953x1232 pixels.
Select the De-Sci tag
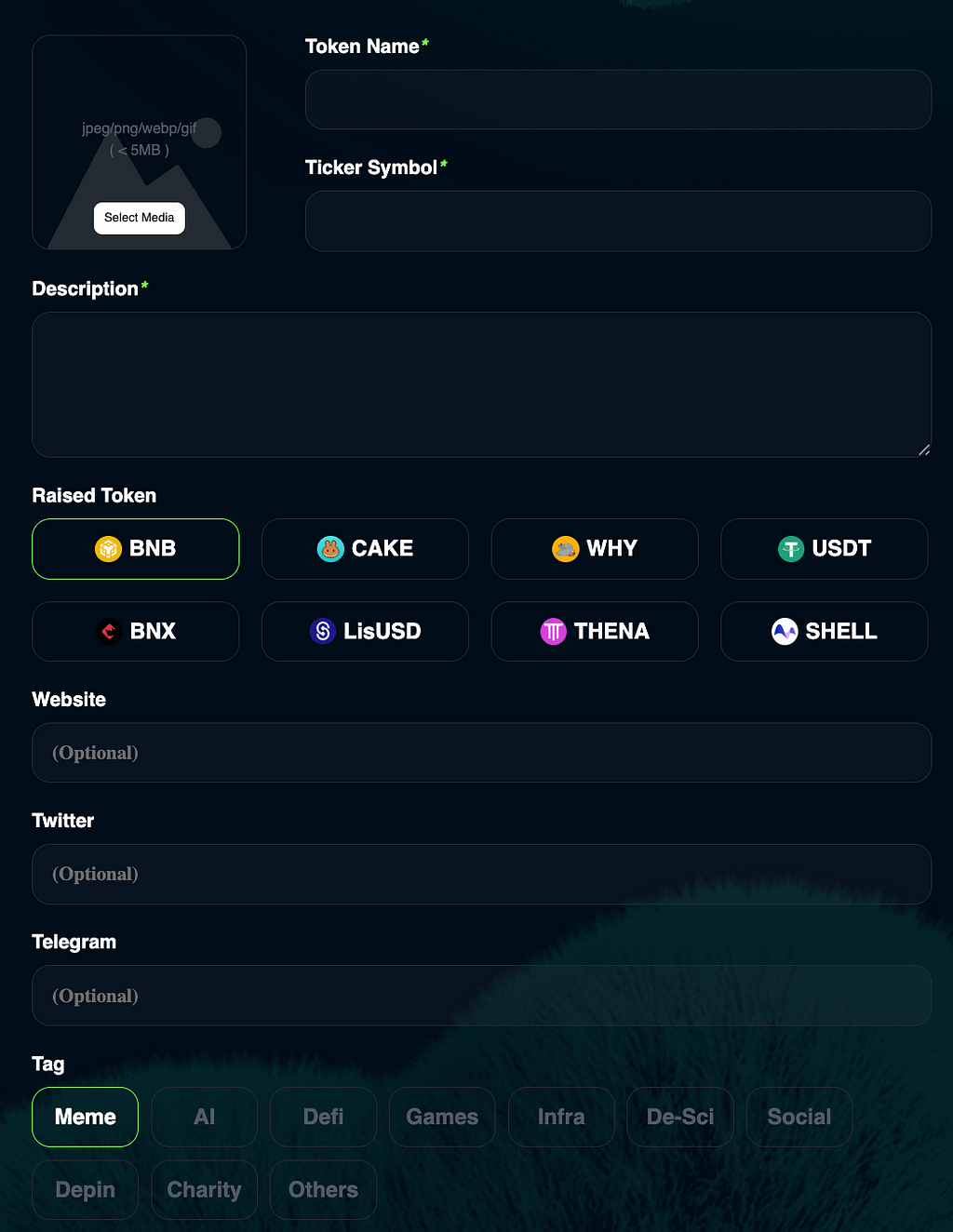(680, 1117)
